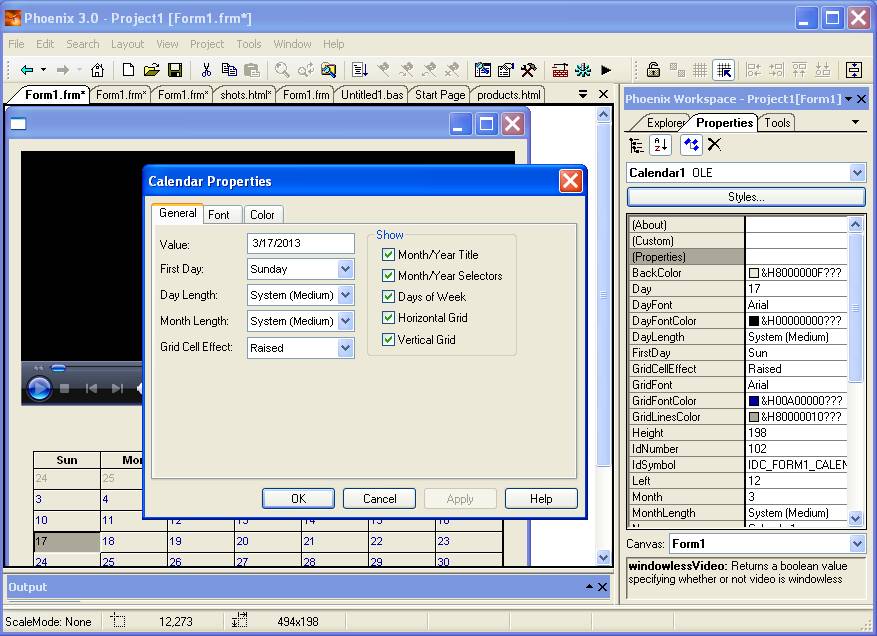Open the First Day dropdown

click(x=346, y=269)
